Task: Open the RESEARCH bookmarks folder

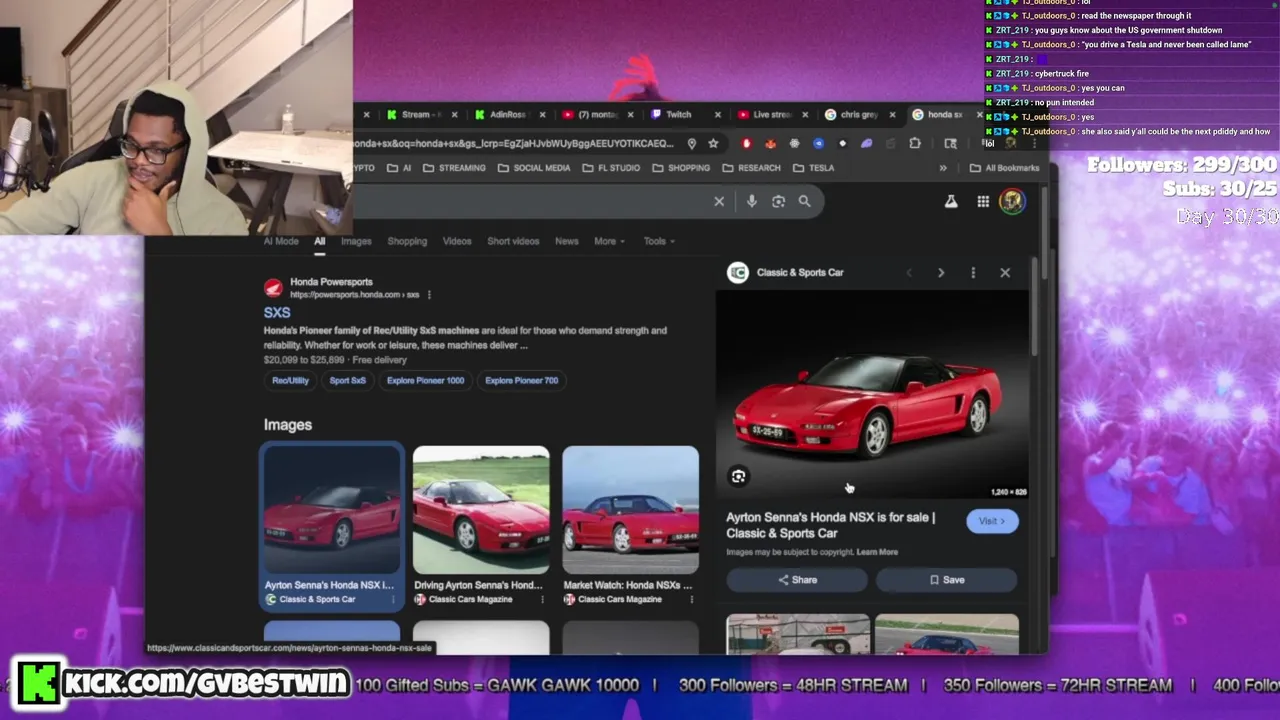Action: [751, 168]
